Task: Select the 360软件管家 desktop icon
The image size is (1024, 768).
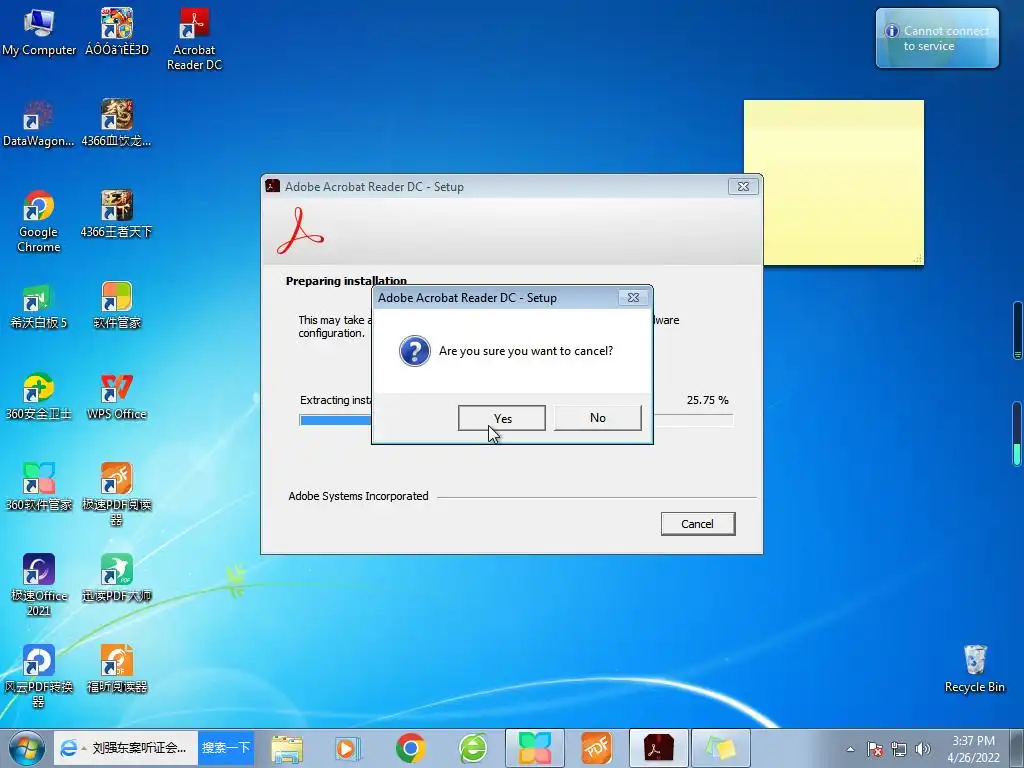Action: (39, 487)
